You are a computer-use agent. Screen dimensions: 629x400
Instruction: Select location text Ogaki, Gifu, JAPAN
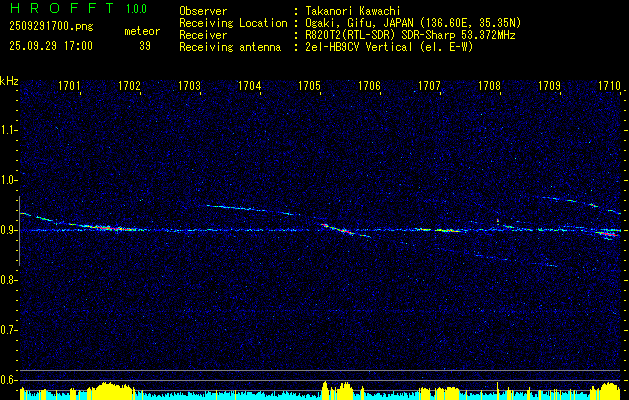coord(359,23)
